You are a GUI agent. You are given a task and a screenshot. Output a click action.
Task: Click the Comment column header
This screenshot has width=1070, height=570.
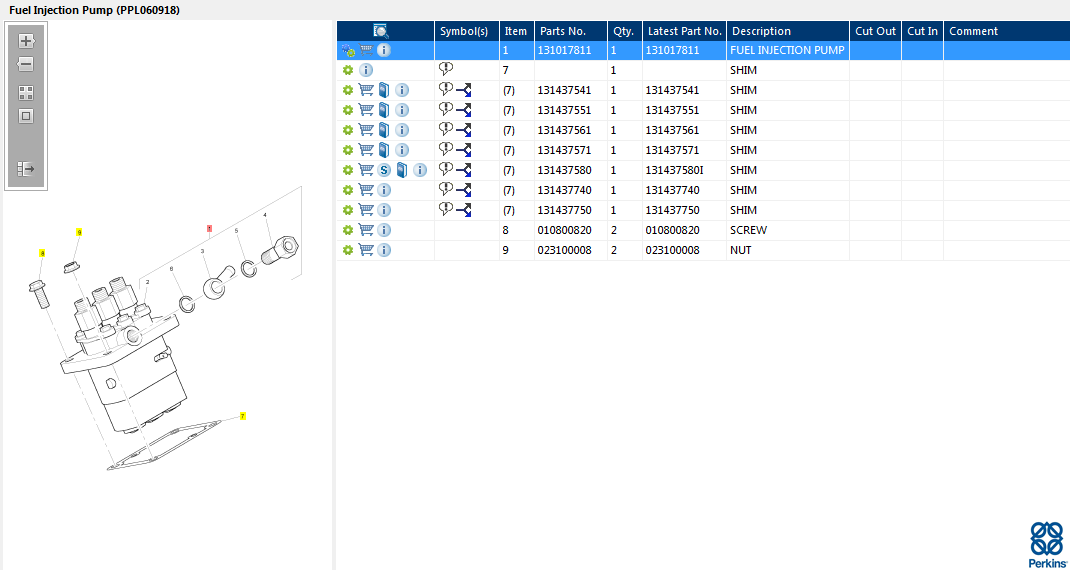(x=1007, y=31)
